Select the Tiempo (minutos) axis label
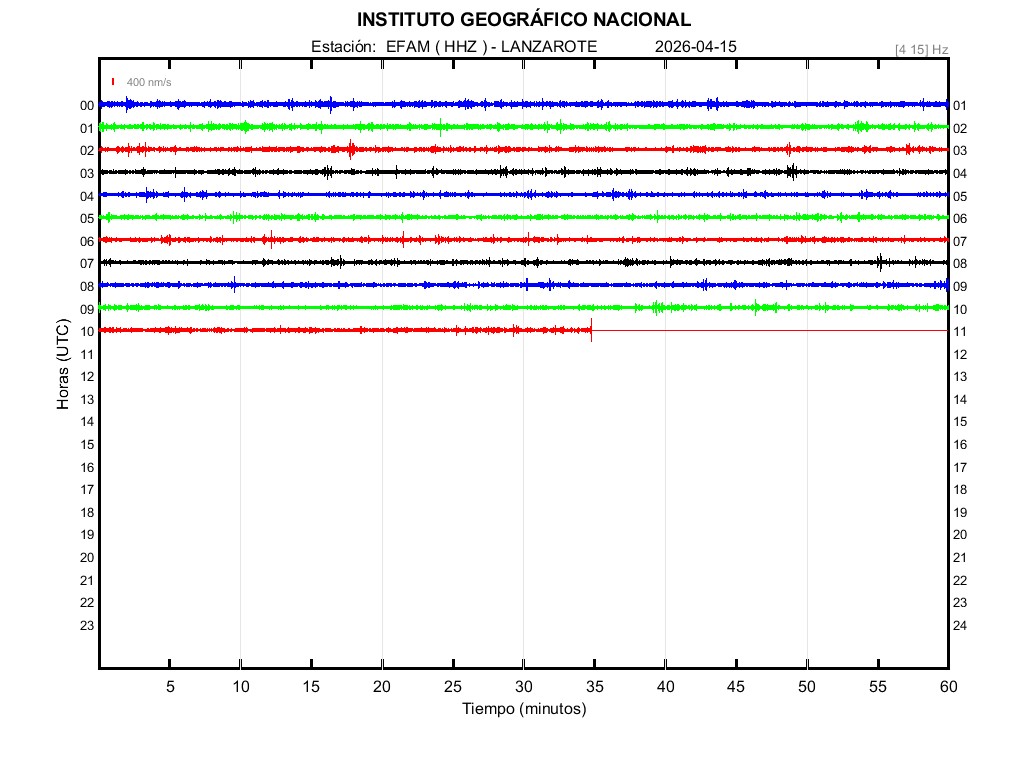 pyautogui.click(x=523, y=709)
